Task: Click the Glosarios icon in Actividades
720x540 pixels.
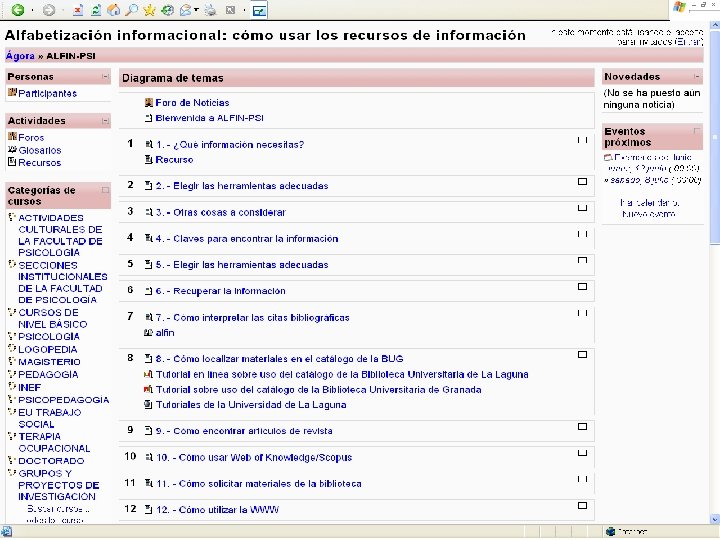Action: click(12, 149)
